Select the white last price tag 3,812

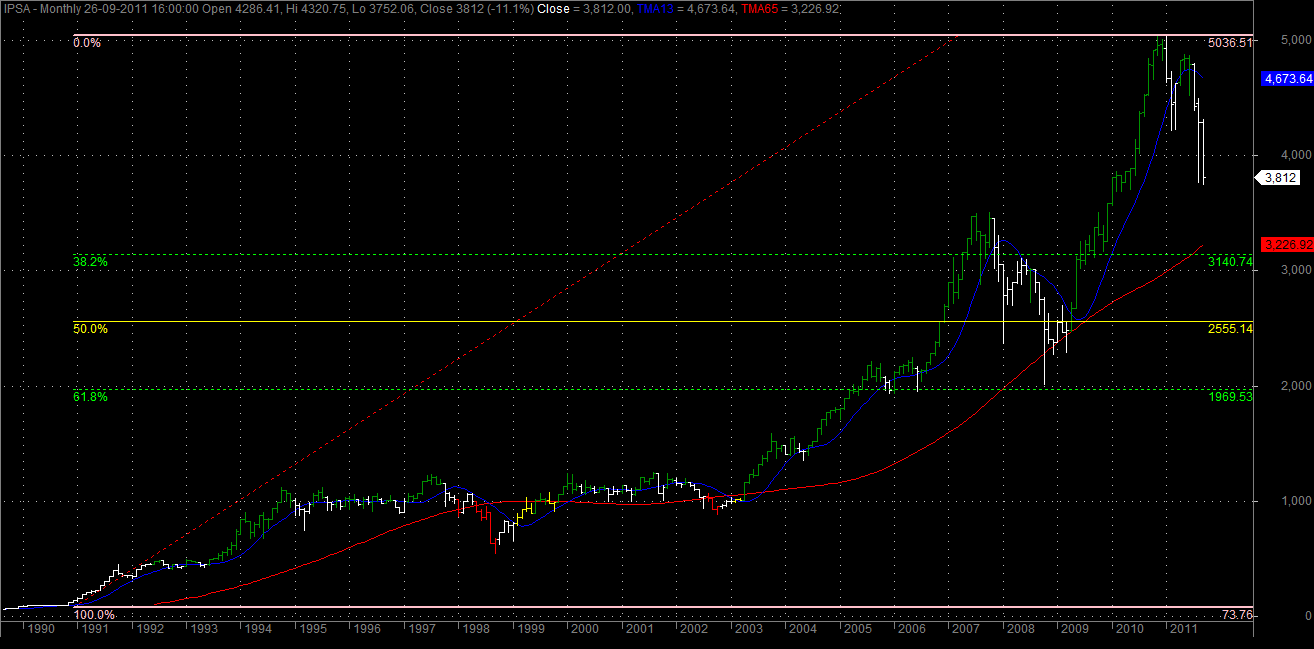coord(1280,178)
